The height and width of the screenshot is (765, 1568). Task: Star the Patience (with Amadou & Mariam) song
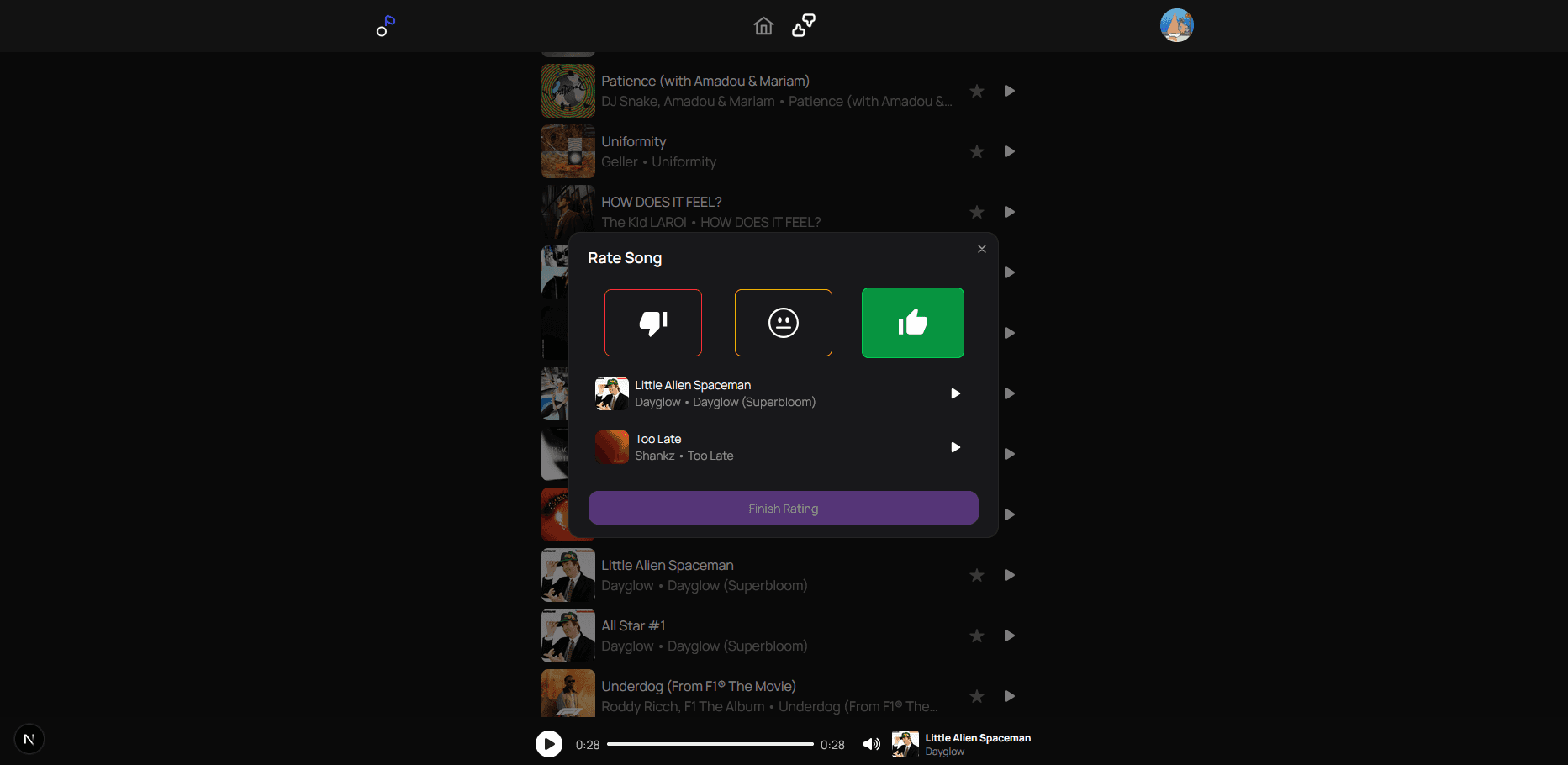[x=977, y=91]
